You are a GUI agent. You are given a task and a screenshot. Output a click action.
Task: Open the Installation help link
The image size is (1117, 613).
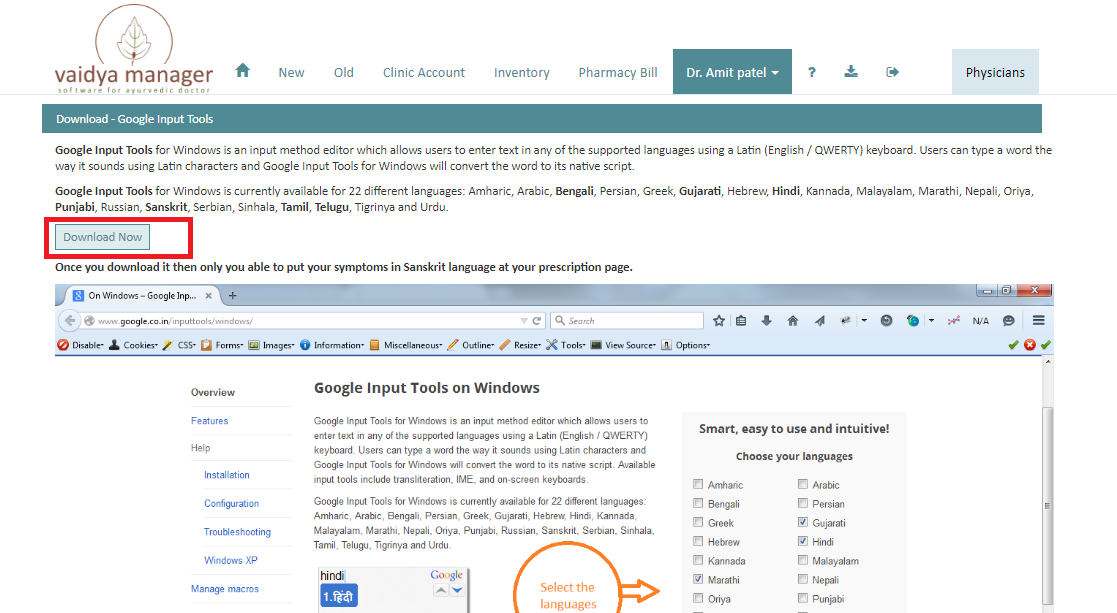pos(227,475)
